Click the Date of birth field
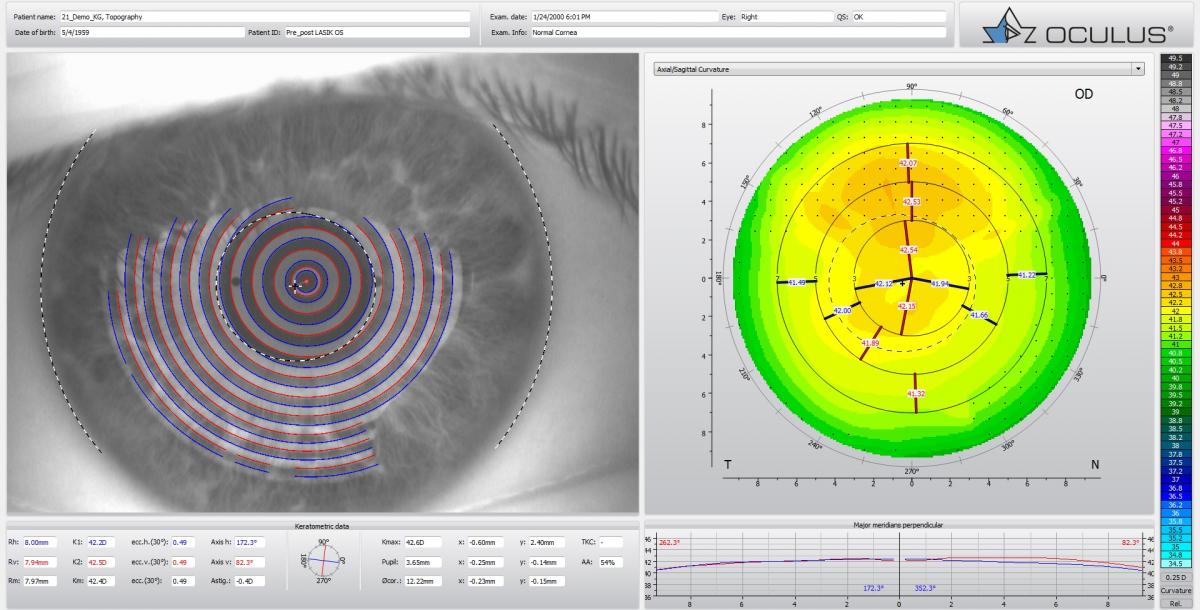 pyautogui.click(x=151, y=32)
